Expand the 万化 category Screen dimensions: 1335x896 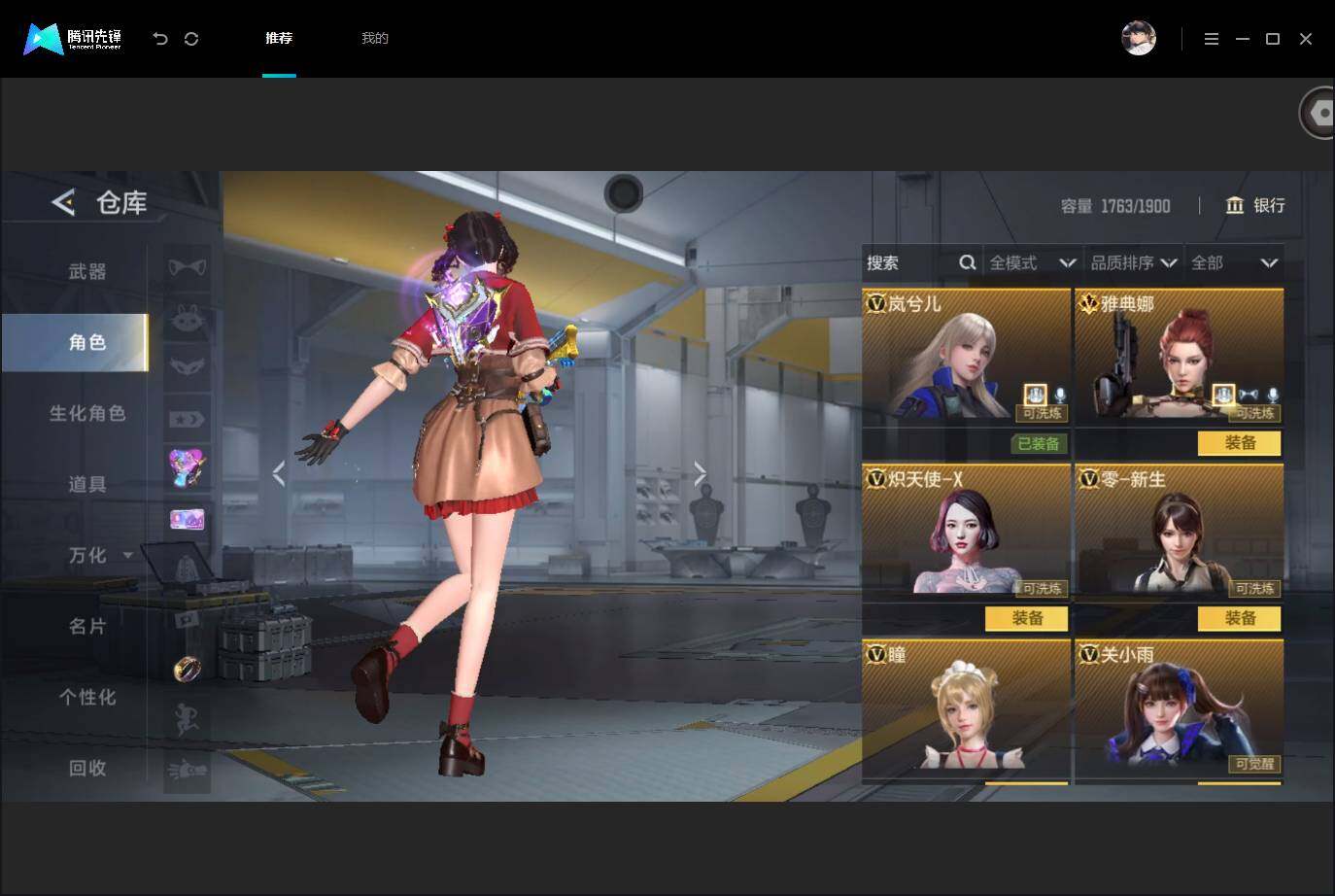[x=128, y=556]
